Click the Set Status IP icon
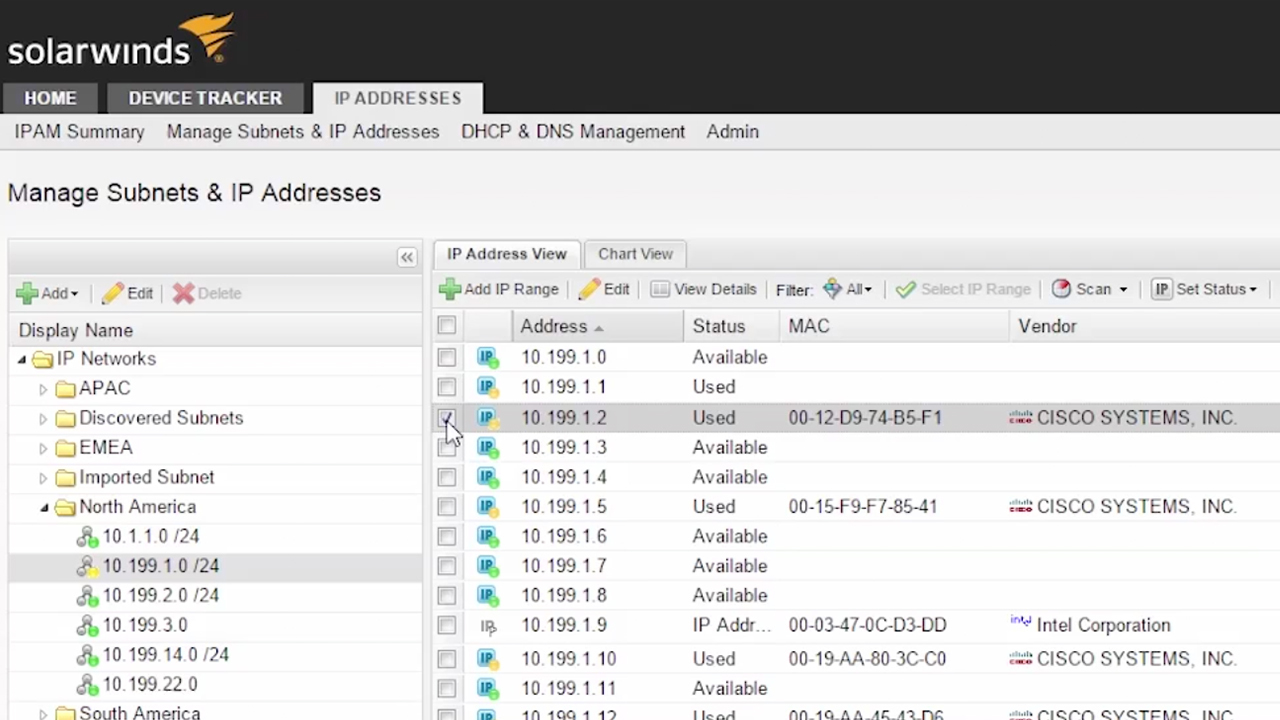Screen dimensions: 1280x720 [1162, 289]
